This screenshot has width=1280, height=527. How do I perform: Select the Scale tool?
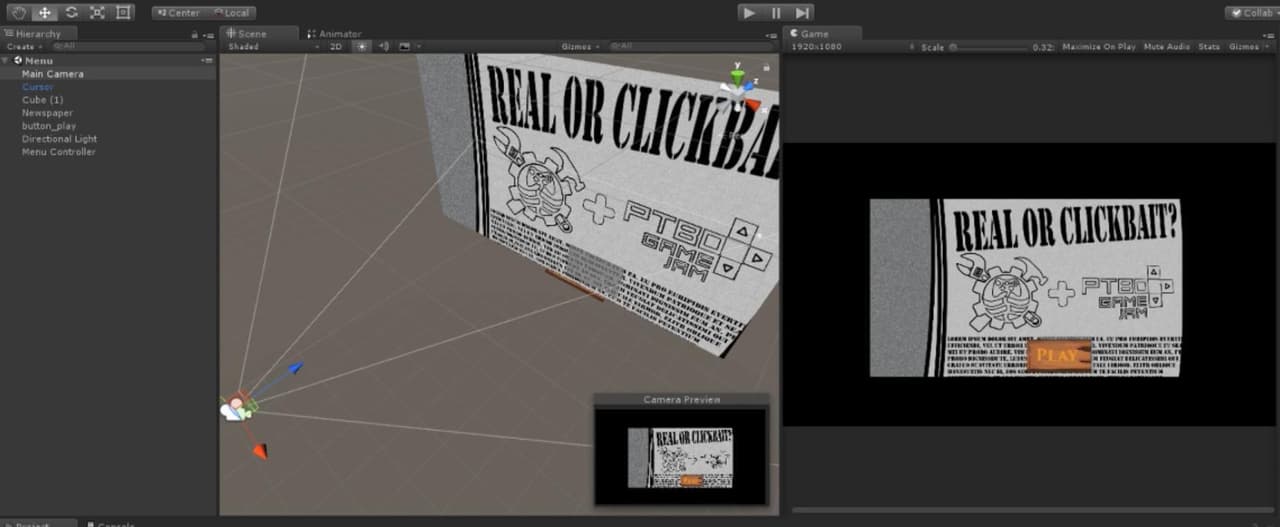97,13
